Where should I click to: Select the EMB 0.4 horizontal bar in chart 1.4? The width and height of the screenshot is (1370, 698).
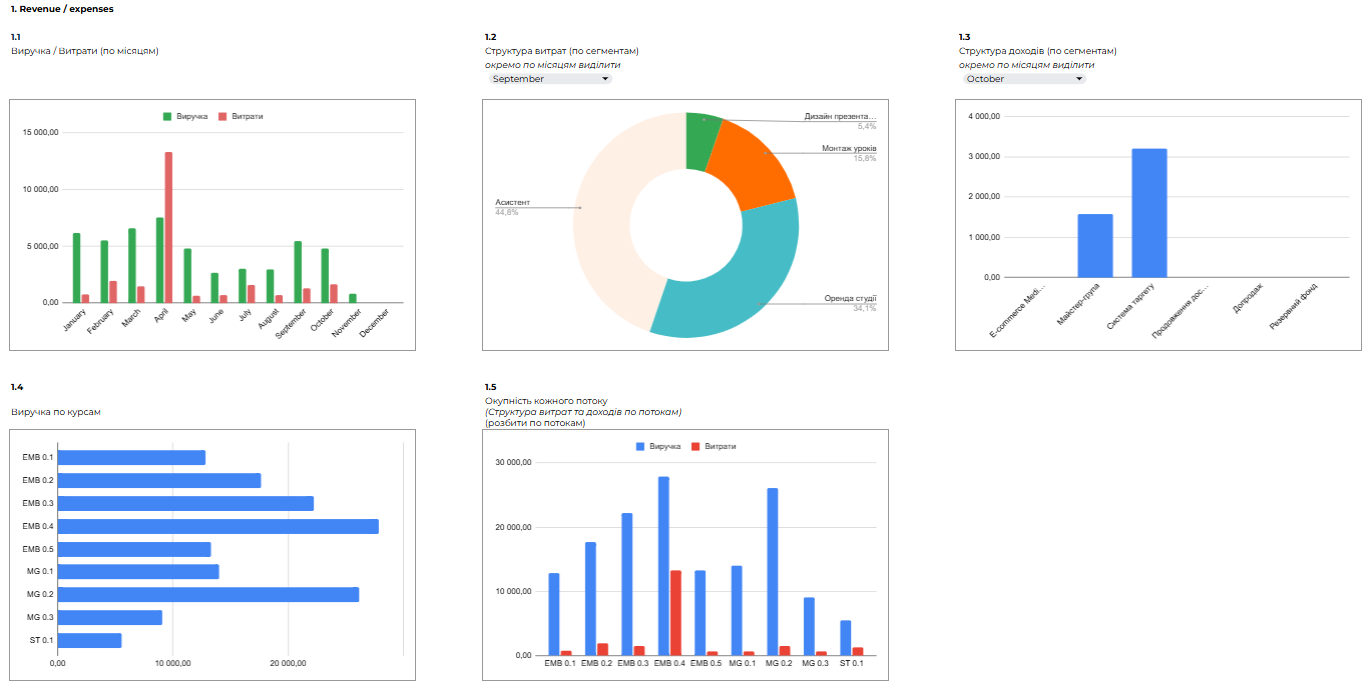coord(218,526)
